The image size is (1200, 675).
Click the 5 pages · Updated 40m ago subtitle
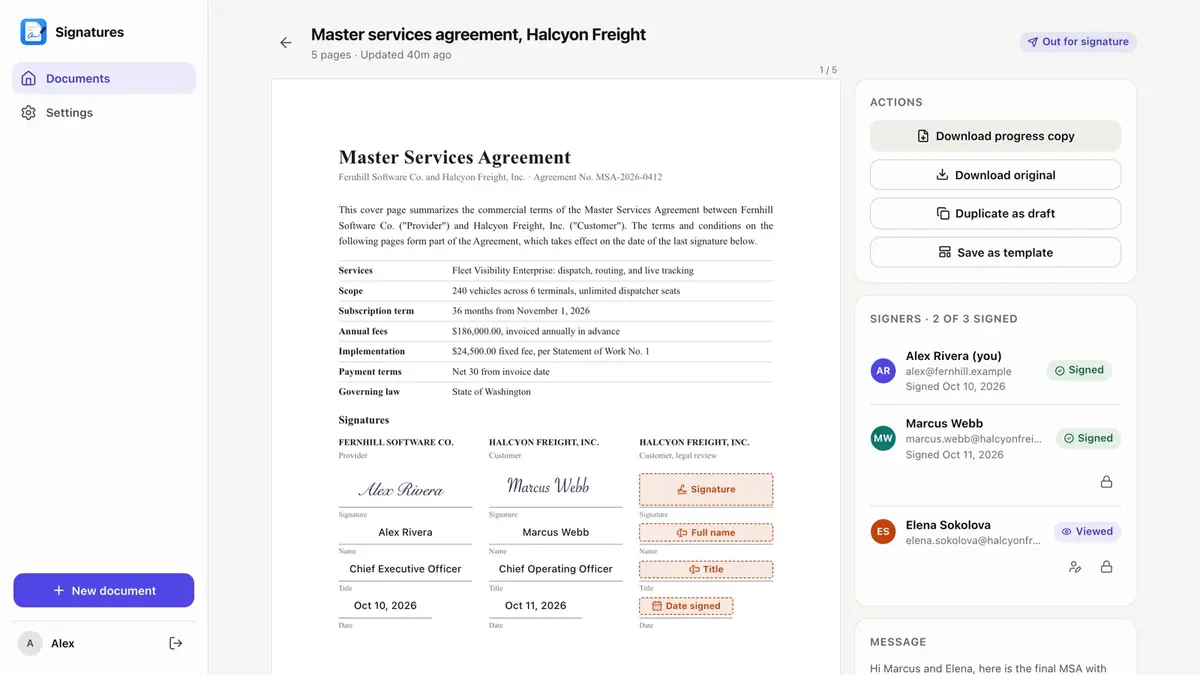pyautogui.click(x=381, y=55)
